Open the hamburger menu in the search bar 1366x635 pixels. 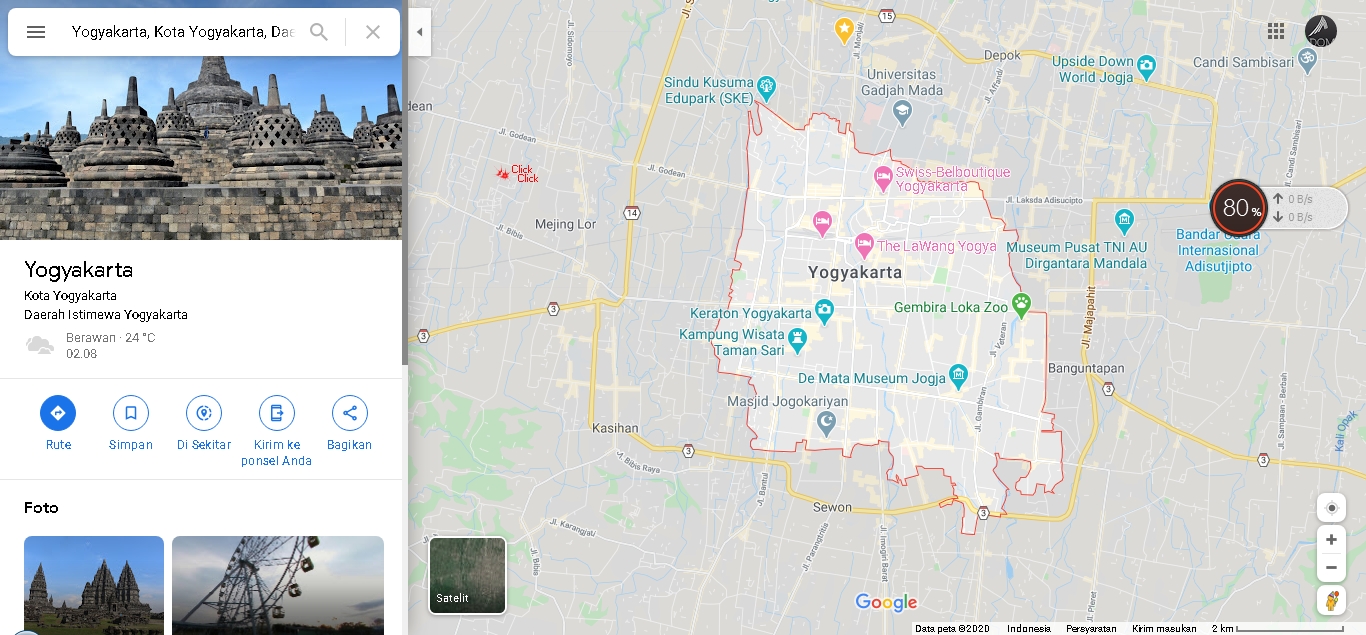[x=36, y=32]
